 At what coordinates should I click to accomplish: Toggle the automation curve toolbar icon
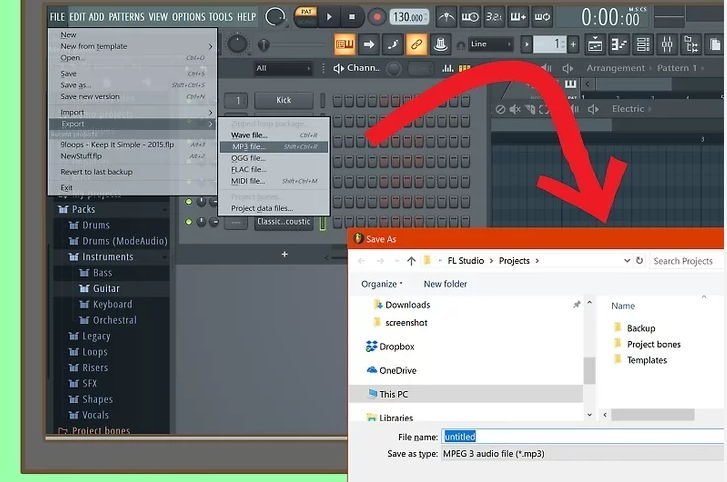pos(393,44)
